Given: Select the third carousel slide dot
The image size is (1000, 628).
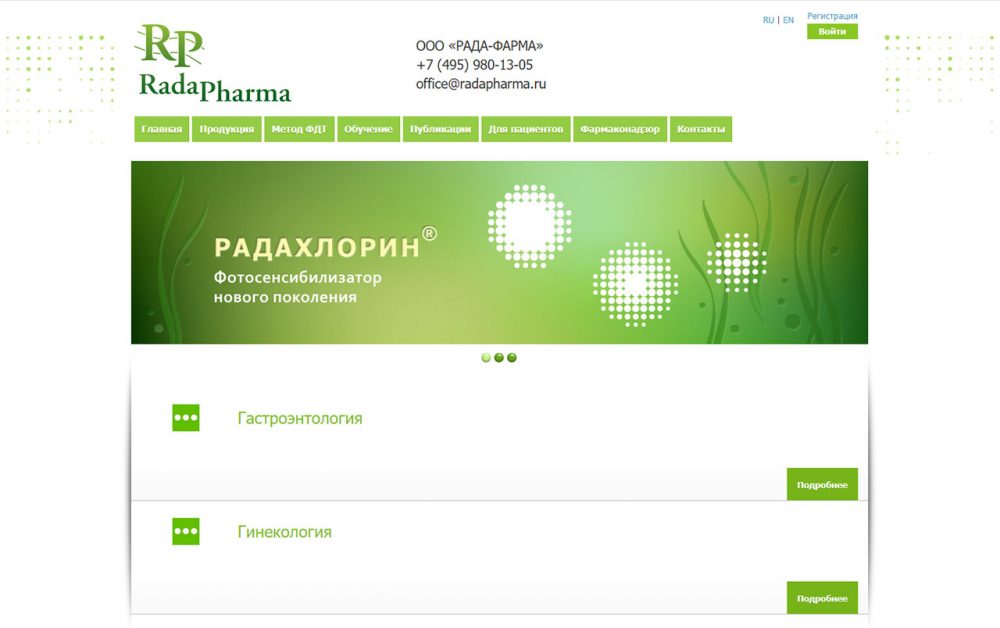Looking at the screenshot, I should tap(512, 357).
